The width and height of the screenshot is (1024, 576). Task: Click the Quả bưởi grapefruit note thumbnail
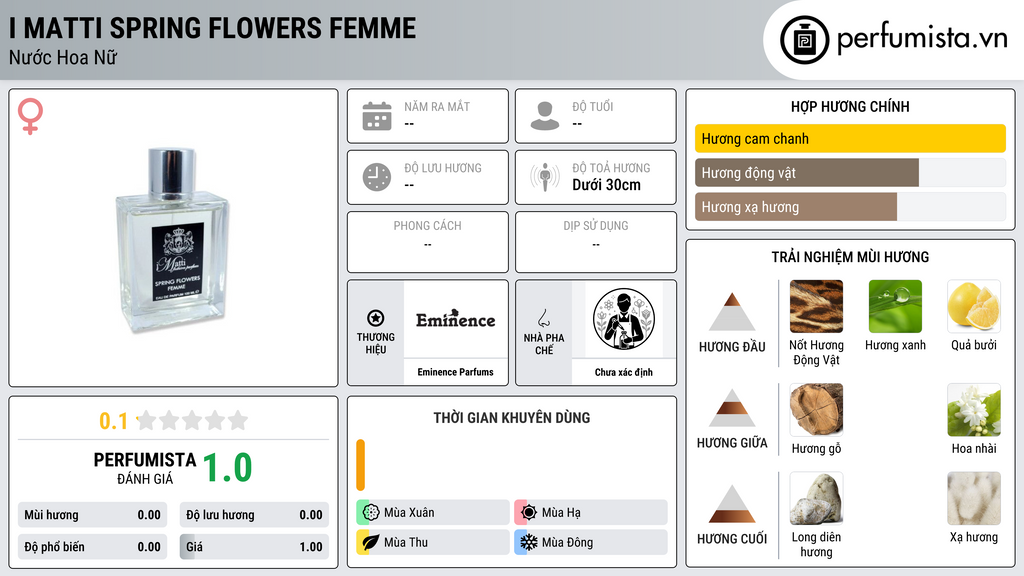click(x=973, y=306)
